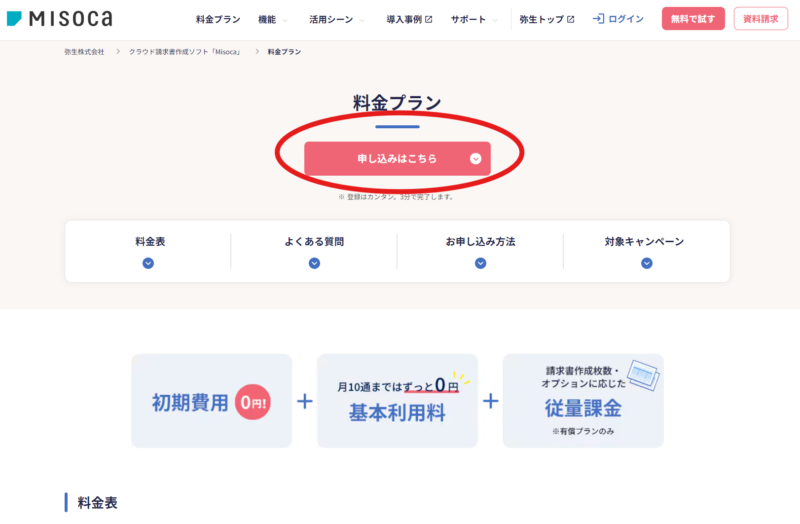Expand the 活用シーン dropdown menu
Image resolution: width=800 pixels, height=524 pixels.
(336, 19)
